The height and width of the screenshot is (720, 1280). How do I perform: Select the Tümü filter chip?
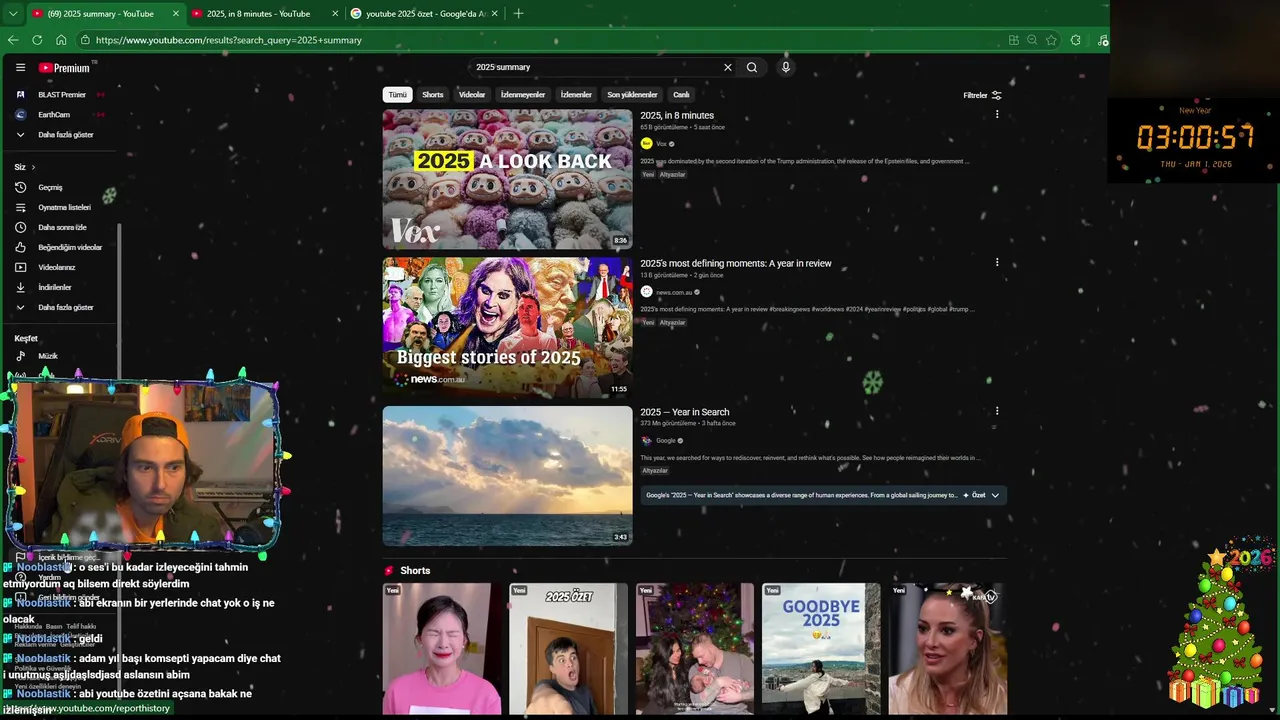coord(398,95)
